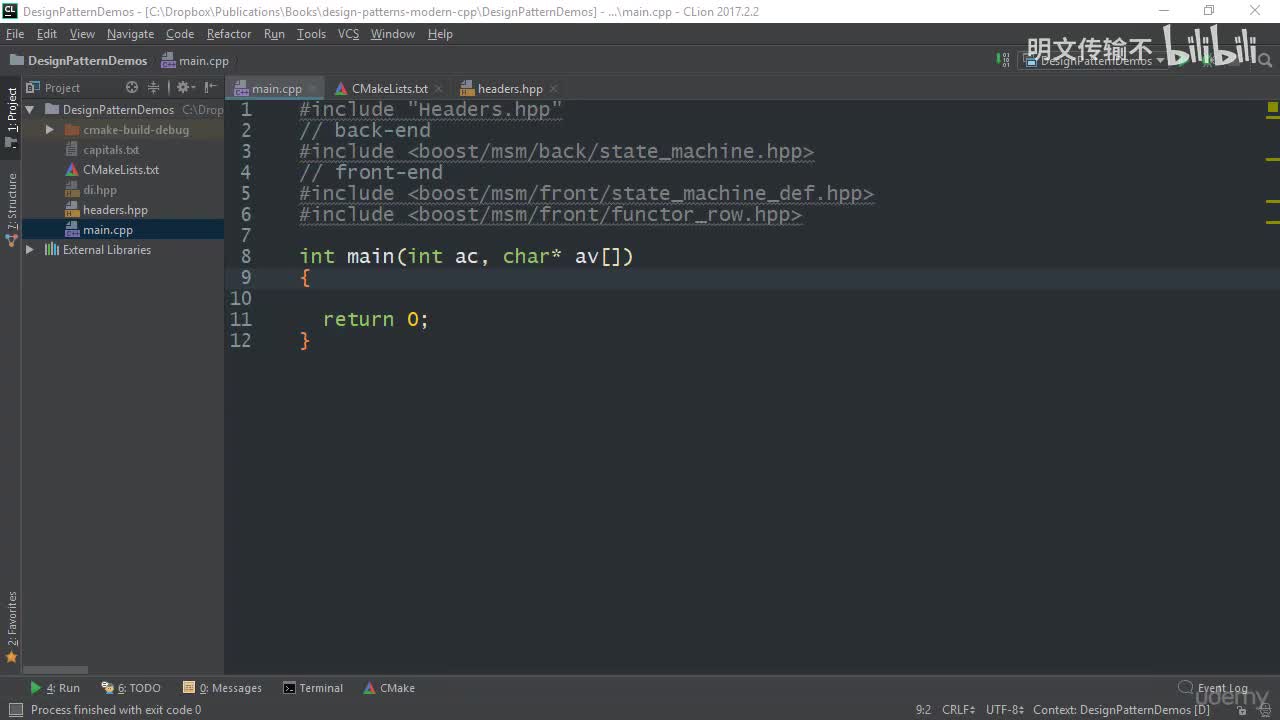This screenshot has width=1280, height=720.
Task: Open the Event Log
Action: click(x=1213, y=688)
